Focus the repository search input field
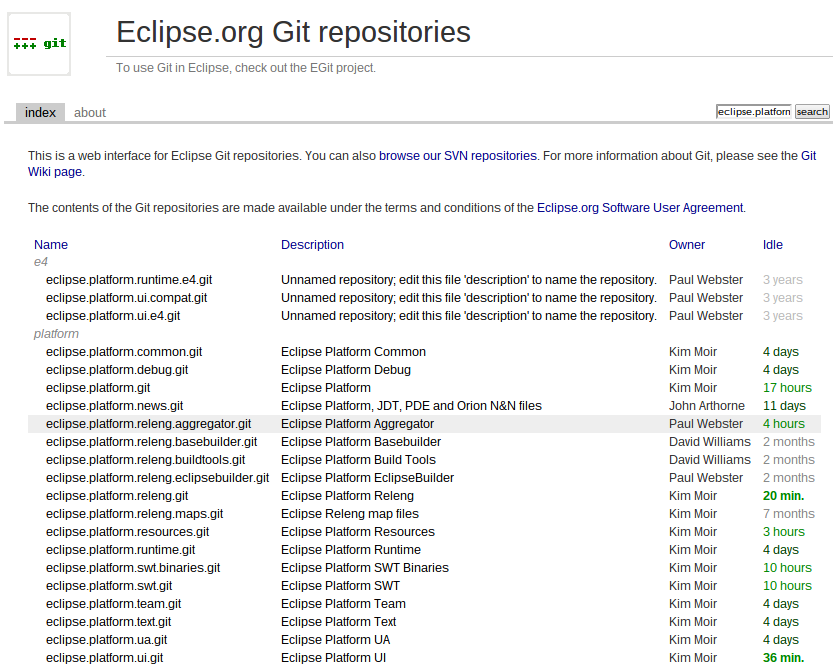 [x=753, y=112]
